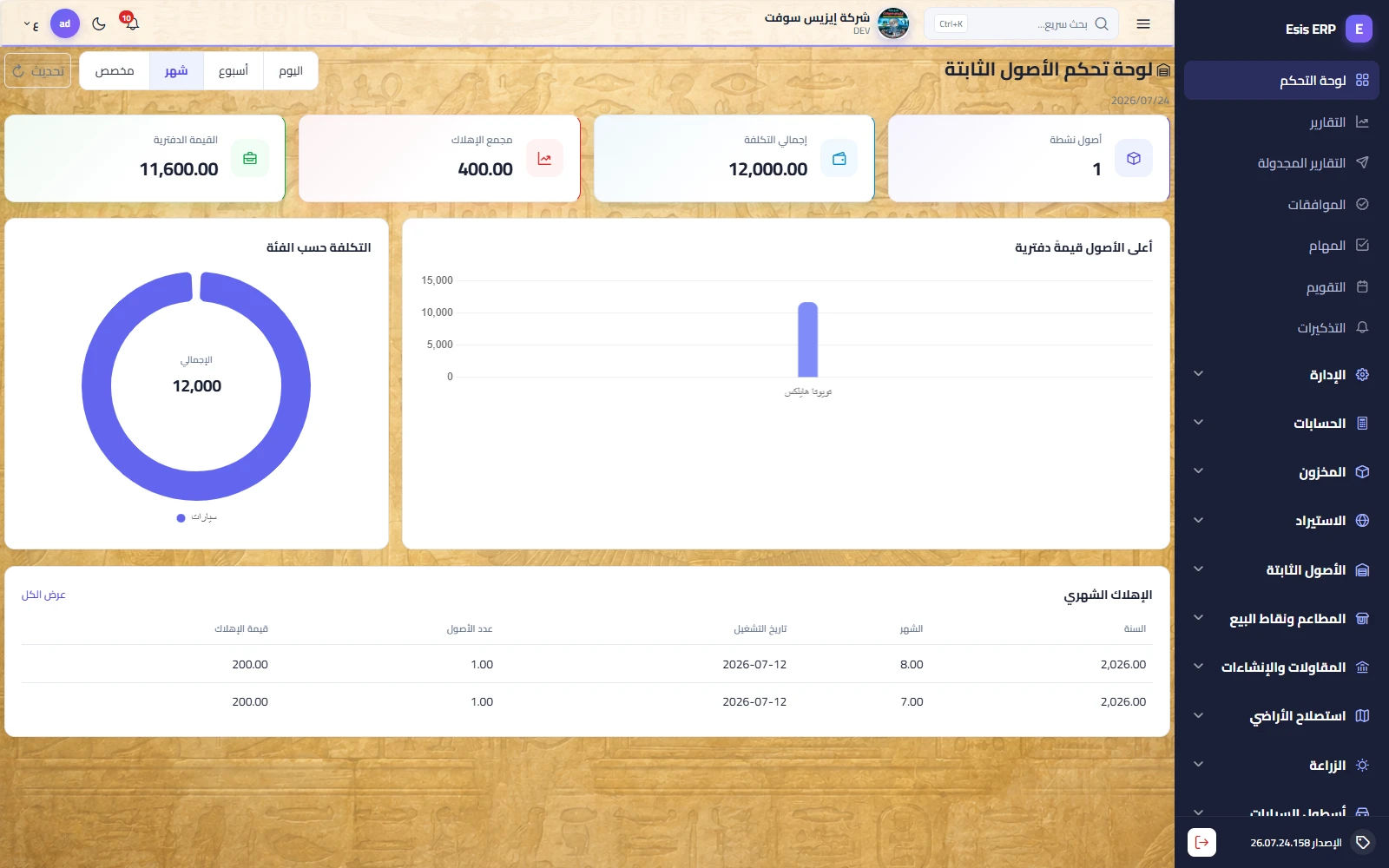The width and height of the screenshot is (1389, 868).
Task: Click the reports chart icon
Action: point(1362,122)
